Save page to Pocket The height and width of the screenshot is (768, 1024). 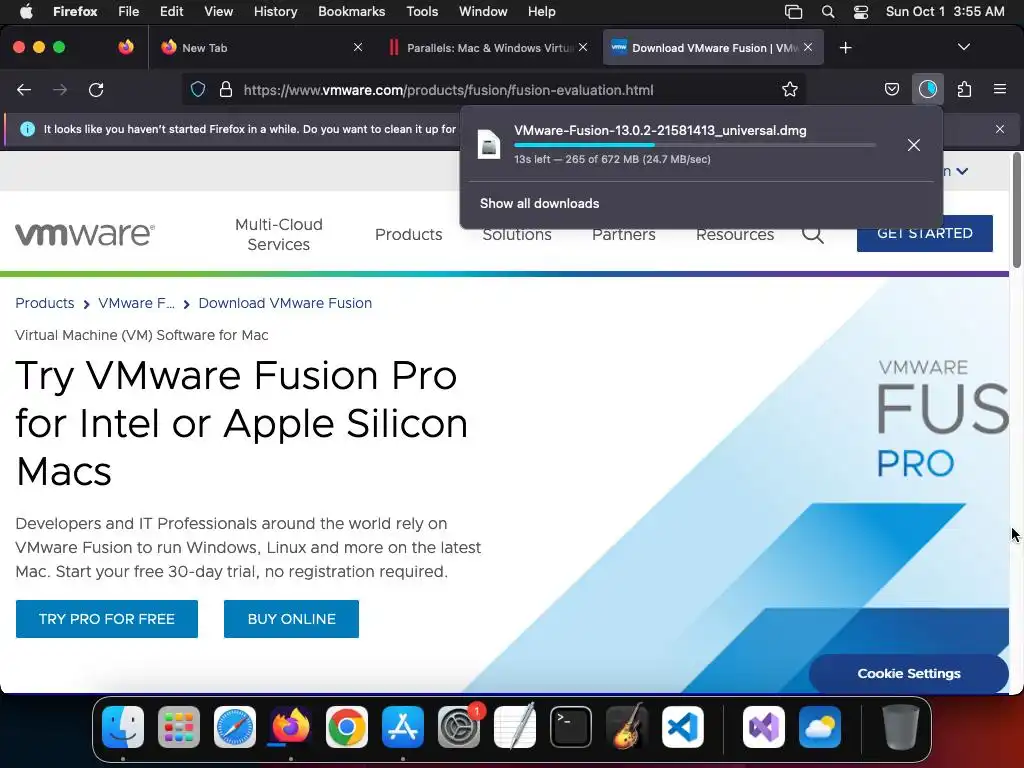click(x=891, y=89)
